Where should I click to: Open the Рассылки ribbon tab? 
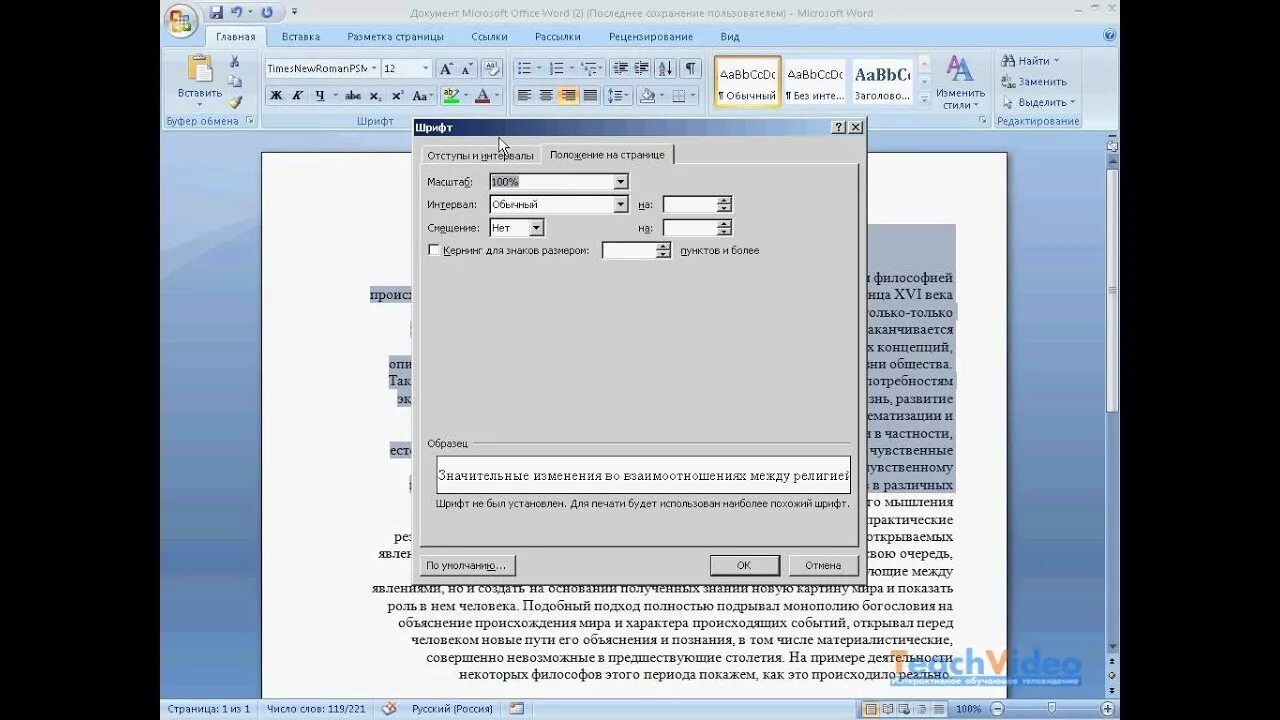557,36
